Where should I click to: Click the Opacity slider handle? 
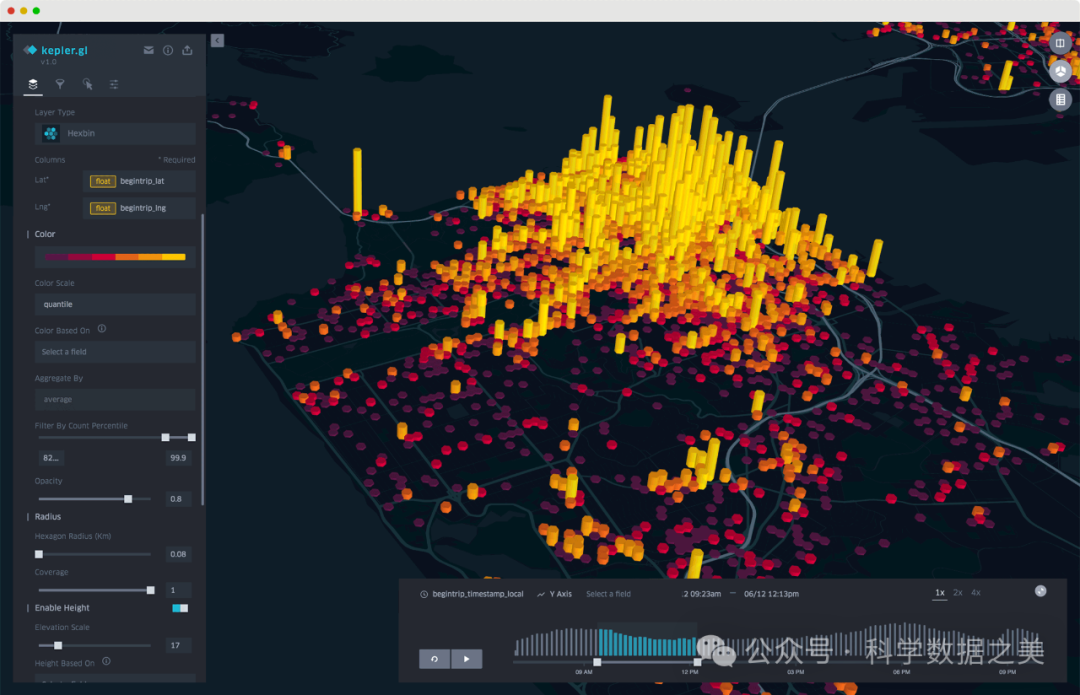coord(128,499)
